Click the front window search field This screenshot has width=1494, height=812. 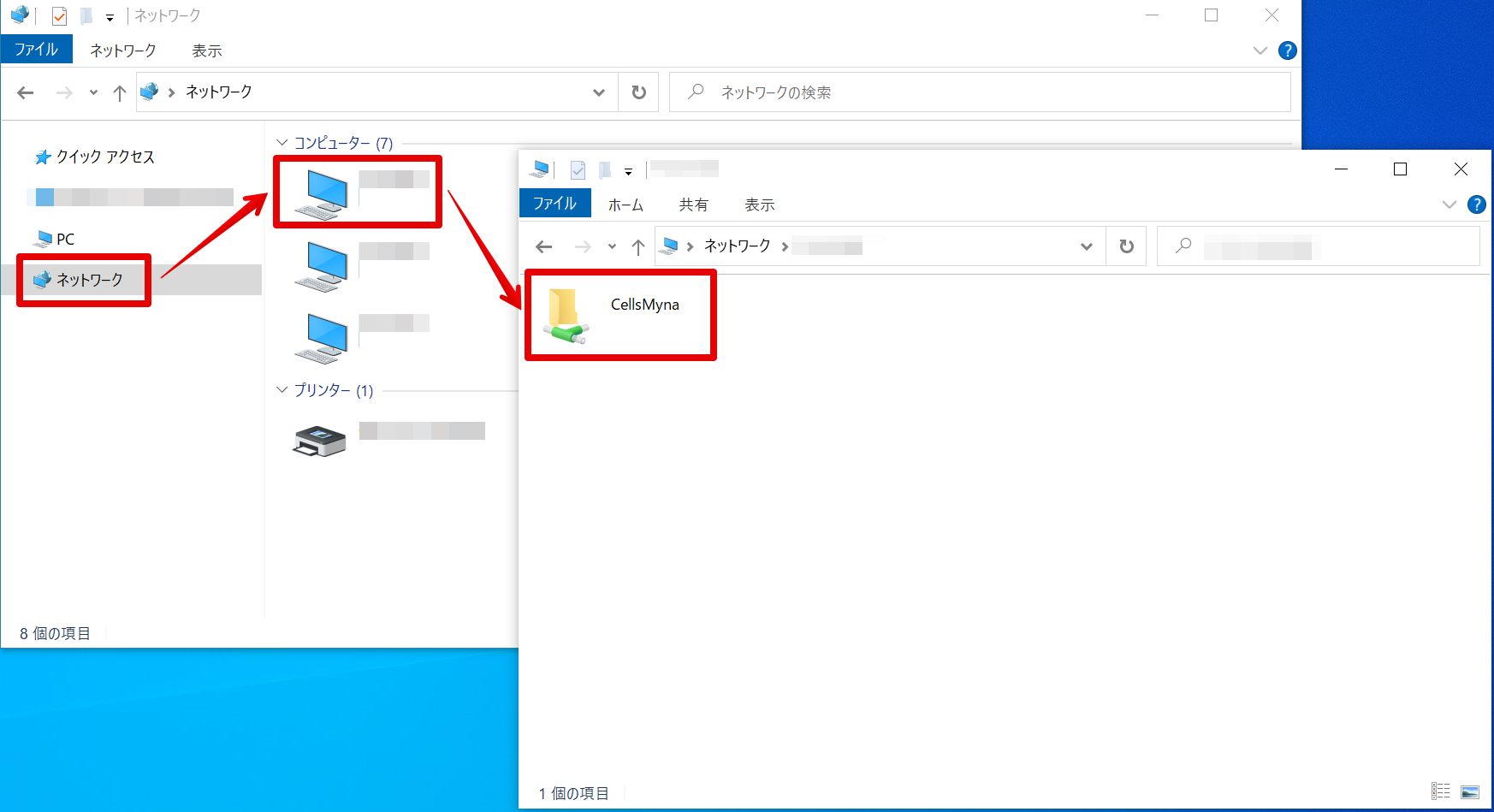tap(1319, 246)
